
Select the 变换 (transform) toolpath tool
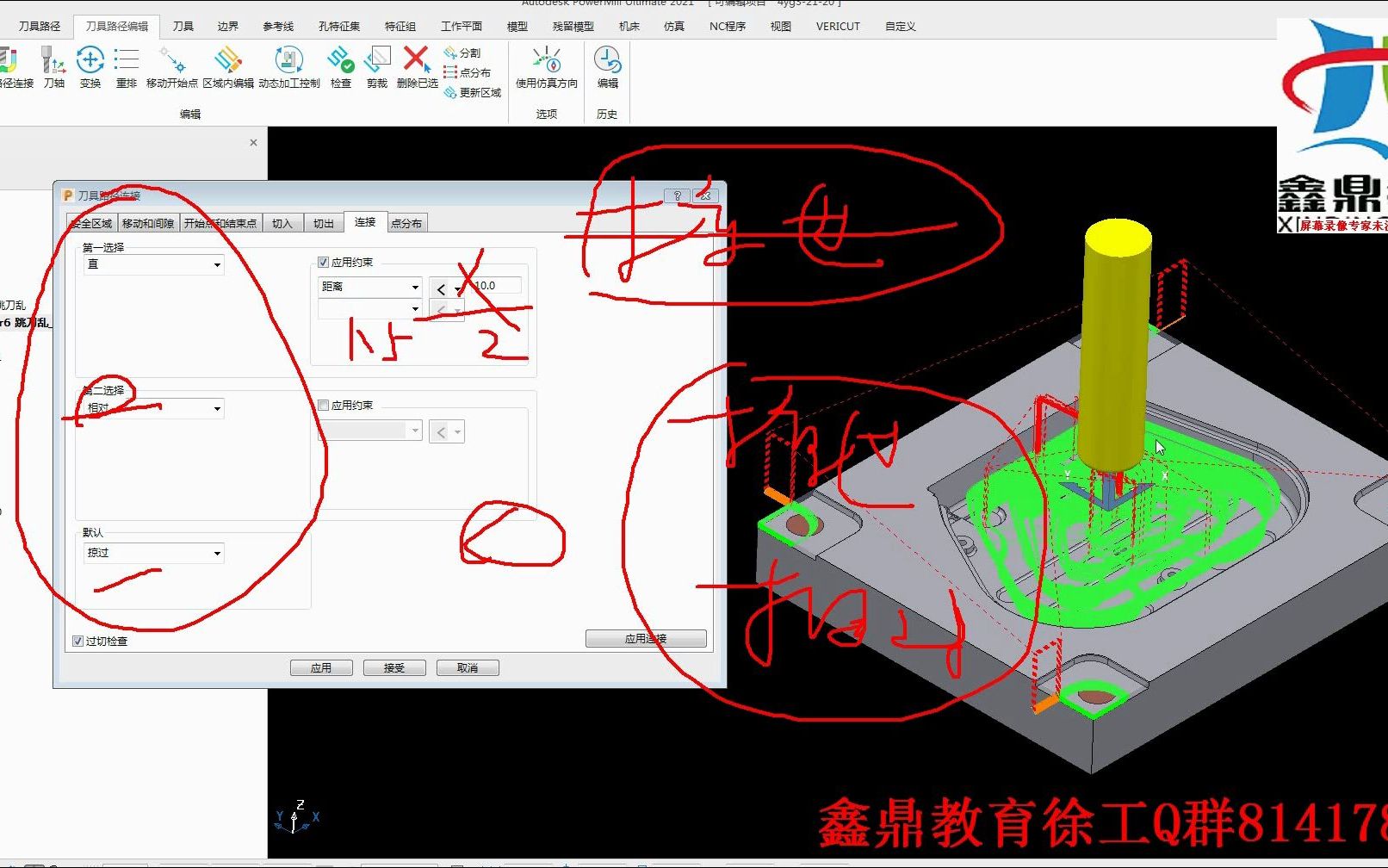coord(90,68)
